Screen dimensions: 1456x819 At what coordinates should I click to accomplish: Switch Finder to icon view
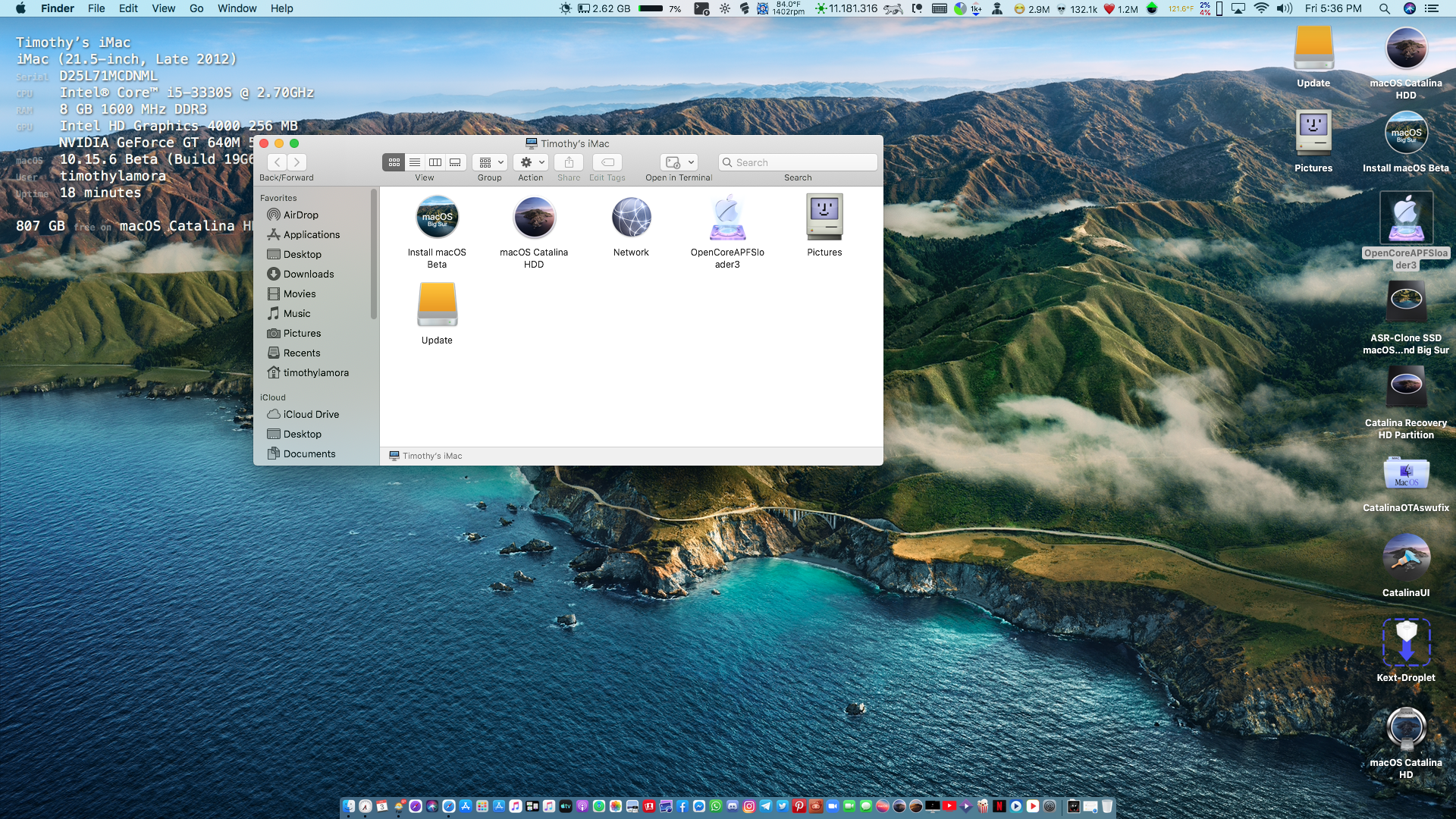coord(394,162)
